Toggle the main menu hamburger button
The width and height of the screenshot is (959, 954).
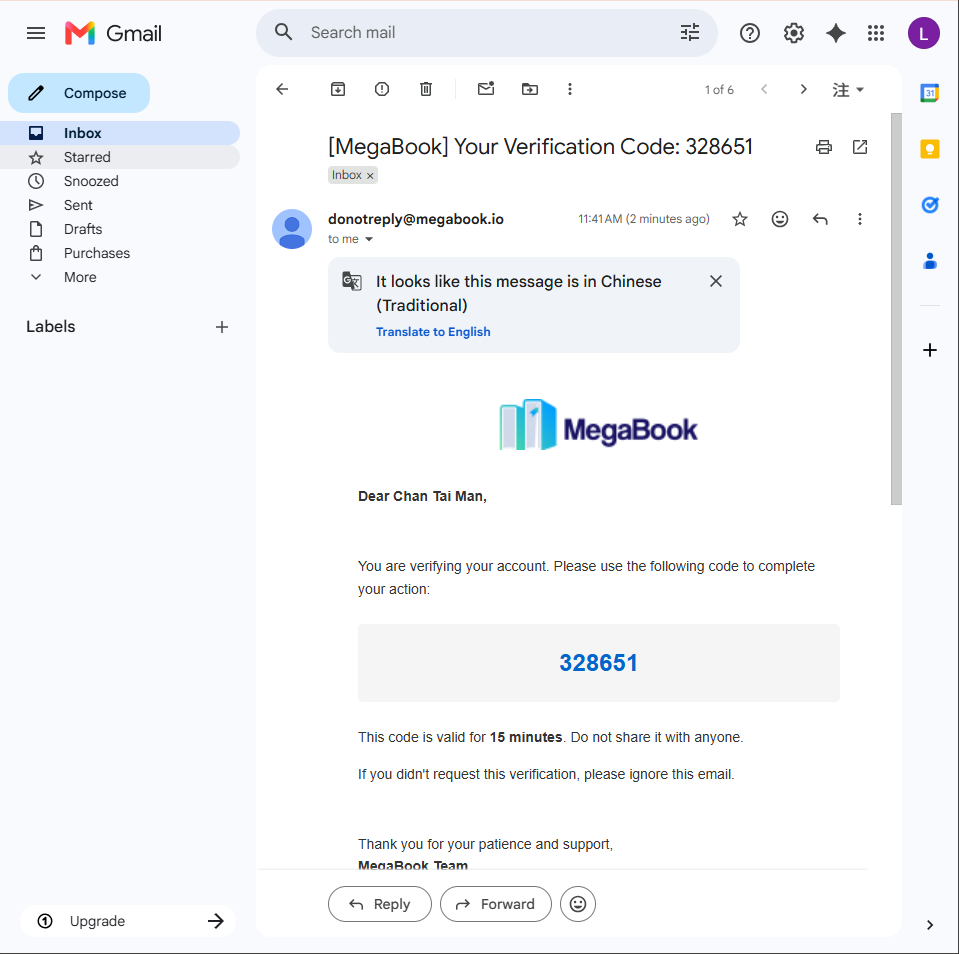pos(36,33)
